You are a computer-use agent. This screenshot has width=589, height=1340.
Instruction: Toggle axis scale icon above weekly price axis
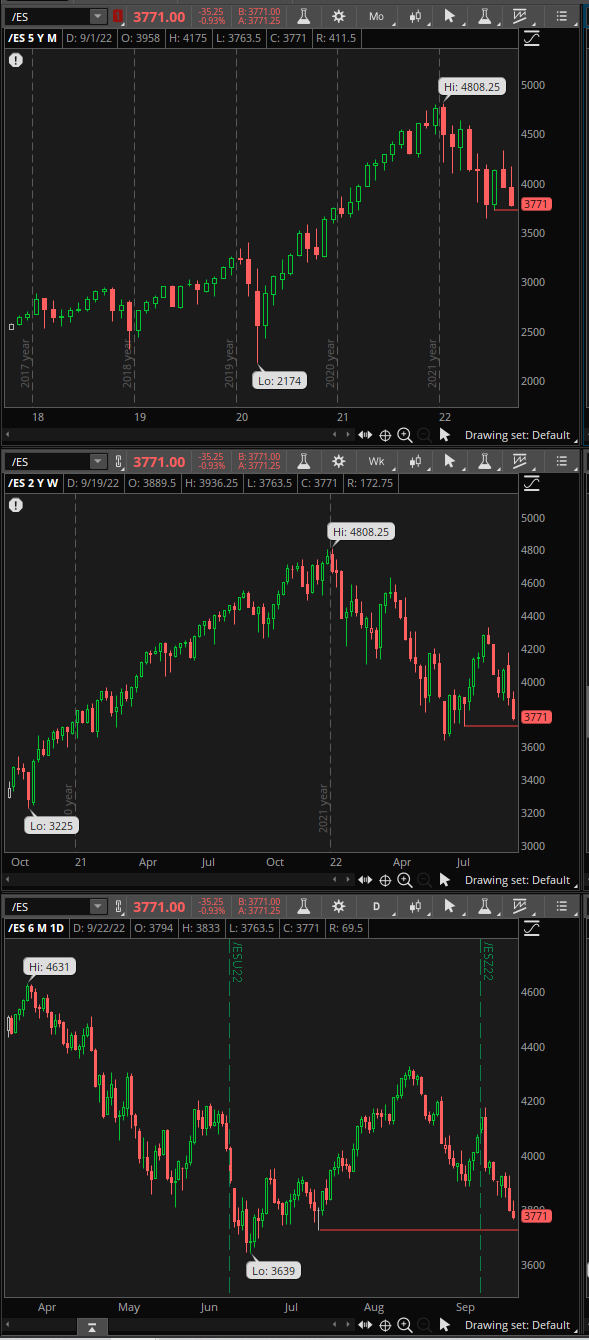tap(532, 483)
